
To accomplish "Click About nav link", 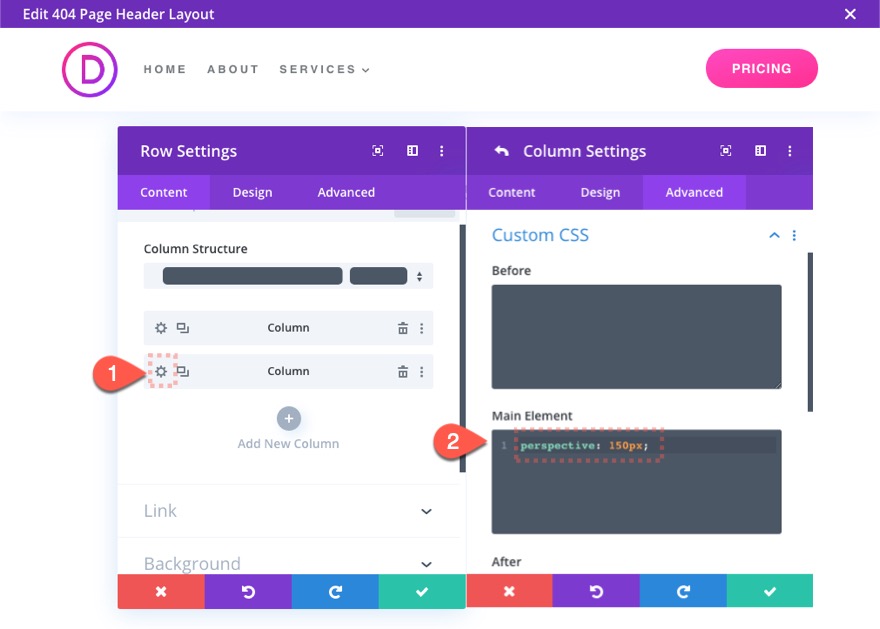I will click(x=233, y=70).
